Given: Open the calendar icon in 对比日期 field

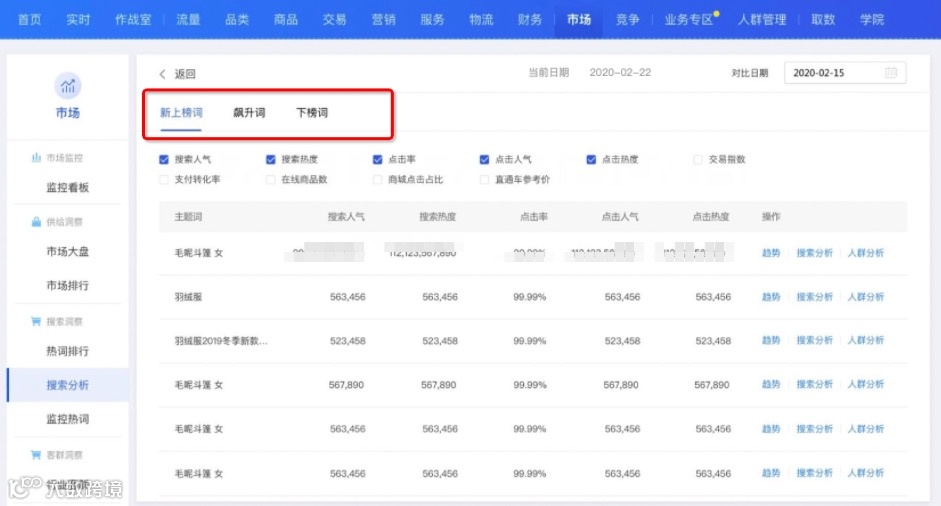Looking at the screenshot, I should click(891, 73).
